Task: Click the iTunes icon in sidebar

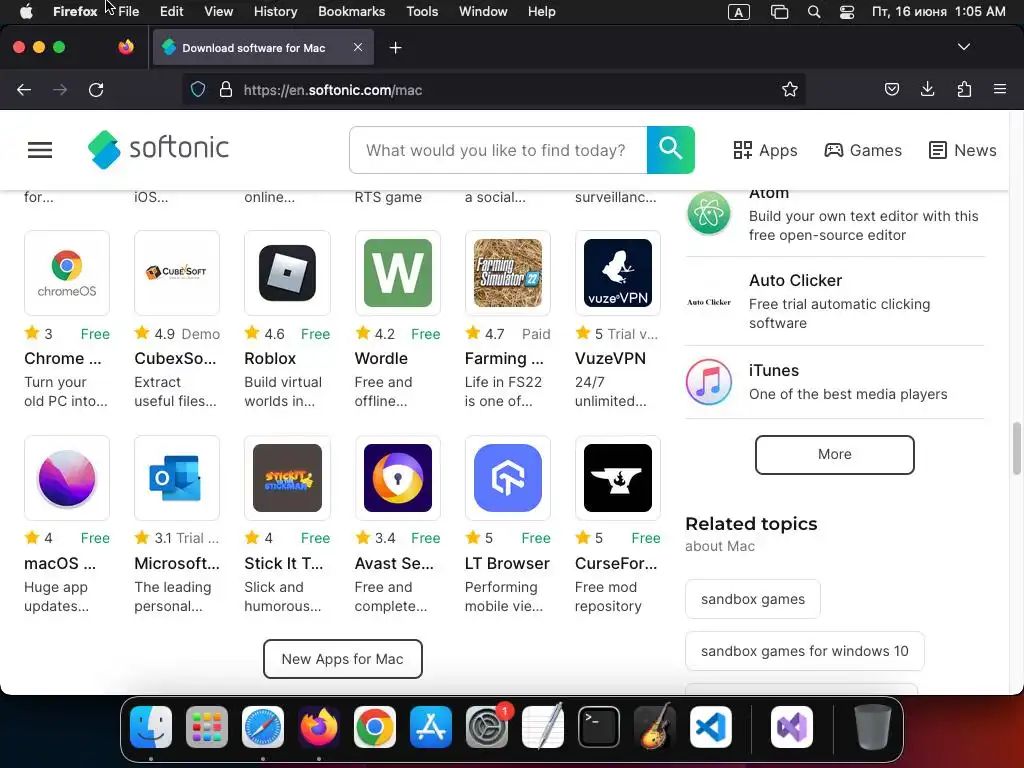Action: [709, 382]
